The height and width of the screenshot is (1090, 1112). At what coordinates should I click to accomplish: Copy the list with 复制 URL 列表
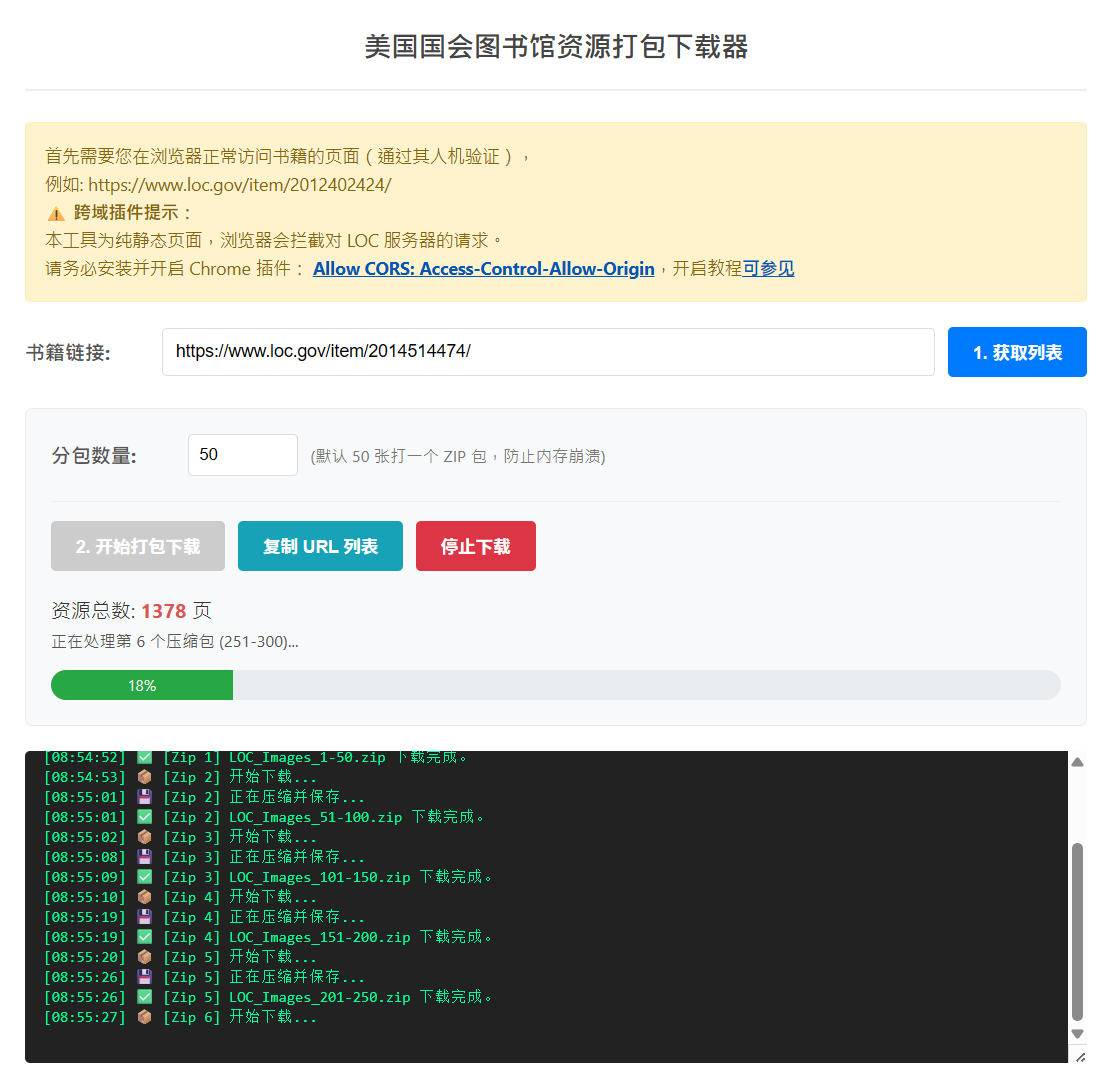tap(320, 546)
